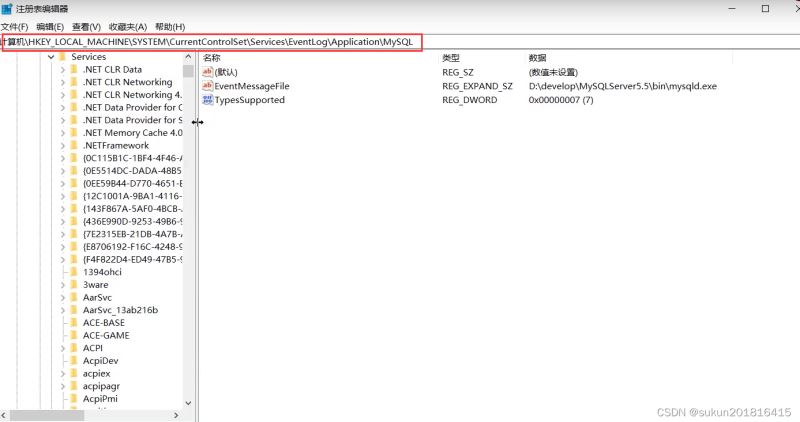Open the 文件(F) menu
This screenshot has height=422, width=800.
tap(14, 26)
